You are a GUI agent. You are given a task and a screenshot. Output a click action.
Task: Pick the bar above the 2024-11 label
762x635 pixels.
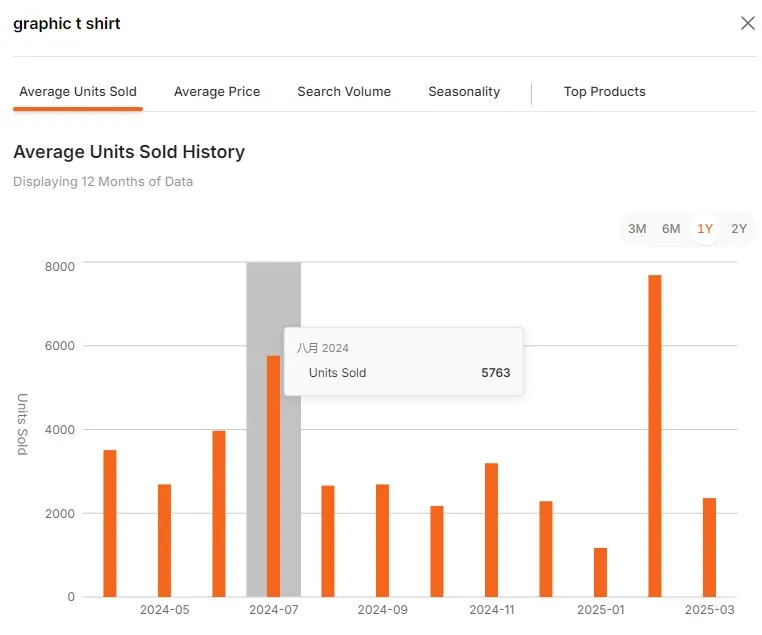pos(491,530)
